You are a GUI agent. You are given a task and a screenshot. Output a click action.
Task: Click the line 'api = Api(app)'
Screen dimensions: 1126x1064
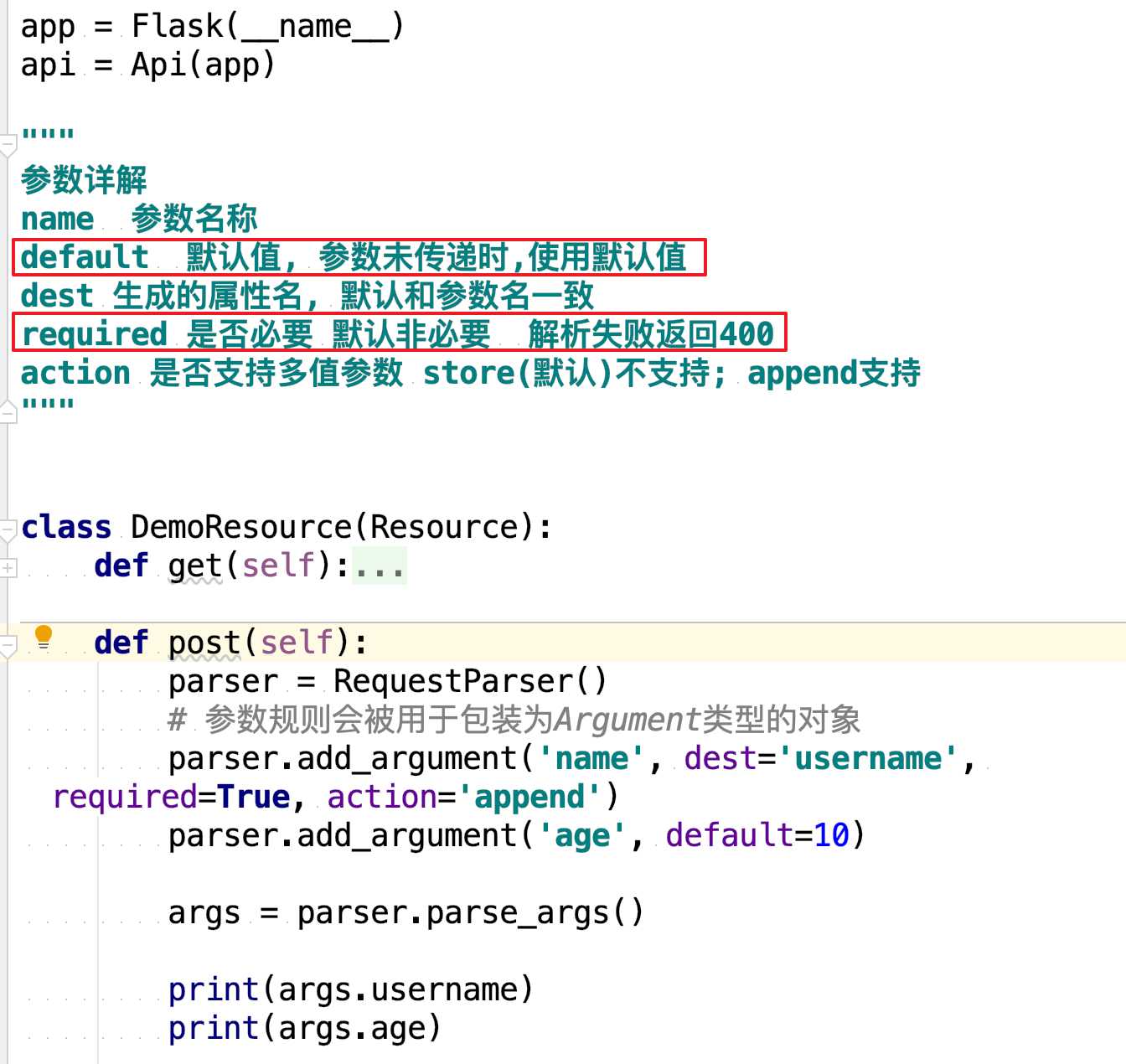click(x=148, y=65)
